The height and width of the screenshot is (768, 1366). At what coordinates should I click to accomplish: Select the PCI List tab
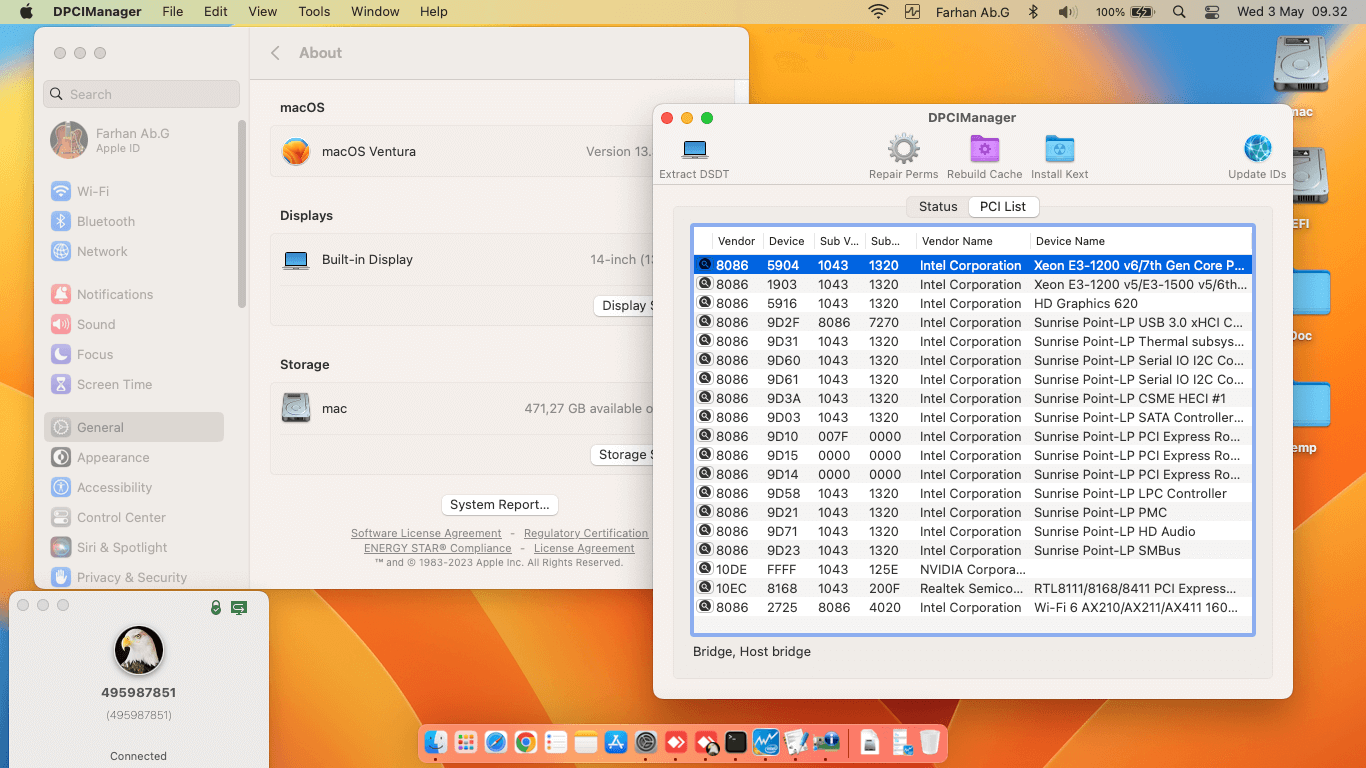click(1002, 206)
